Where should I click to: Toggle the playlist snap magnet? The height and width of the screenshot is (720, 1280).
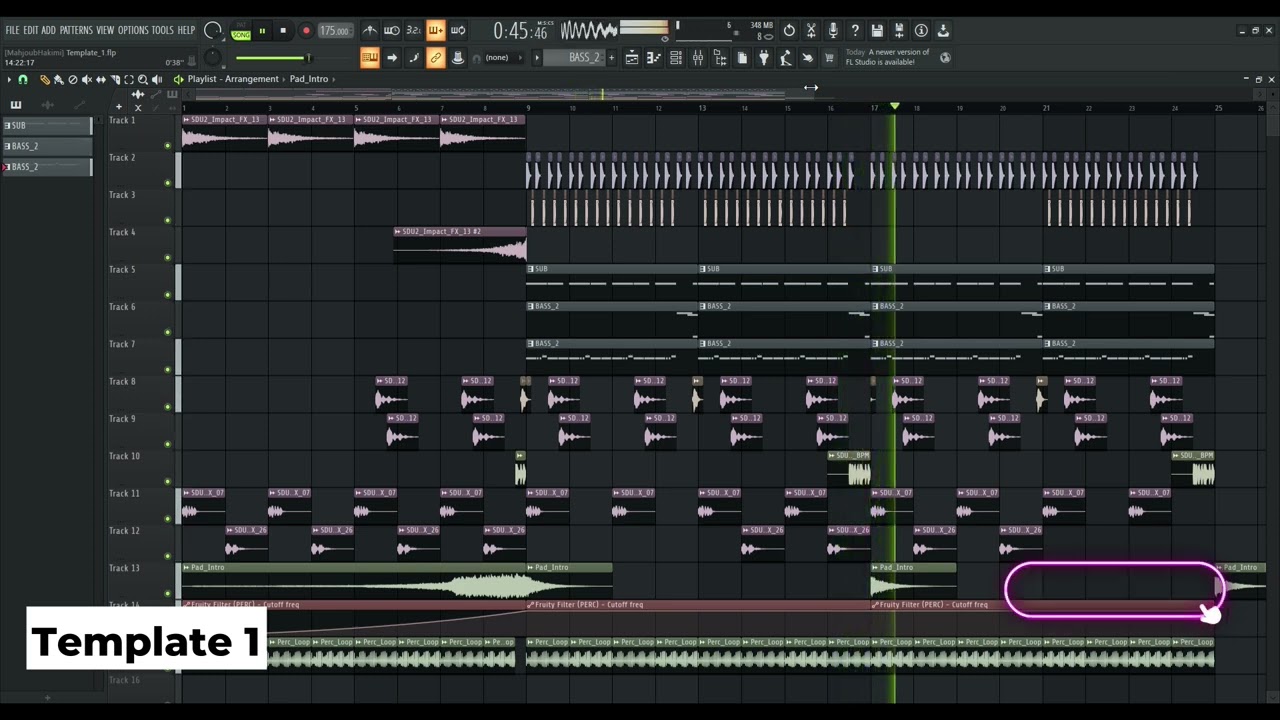coord(23,79)
